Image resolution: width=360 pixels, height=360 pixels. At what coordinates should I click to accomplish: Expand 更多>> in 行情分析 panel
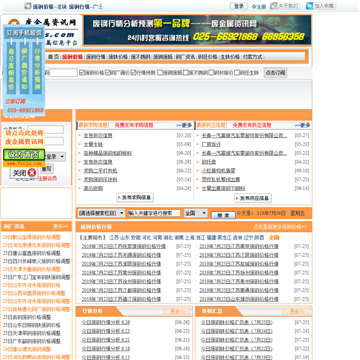(x=179, y=311)
